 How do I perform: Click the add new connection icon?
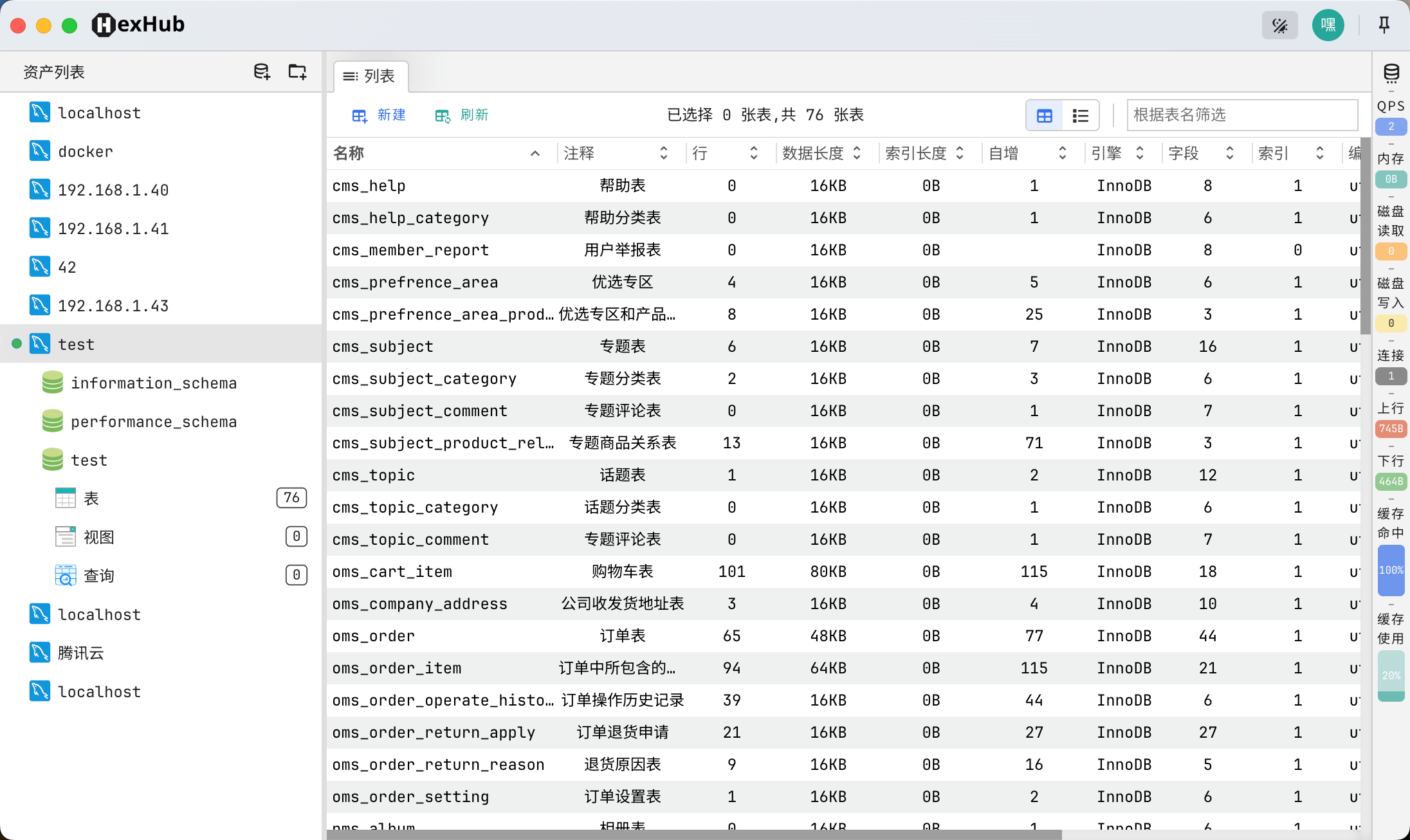pos(261,71)
